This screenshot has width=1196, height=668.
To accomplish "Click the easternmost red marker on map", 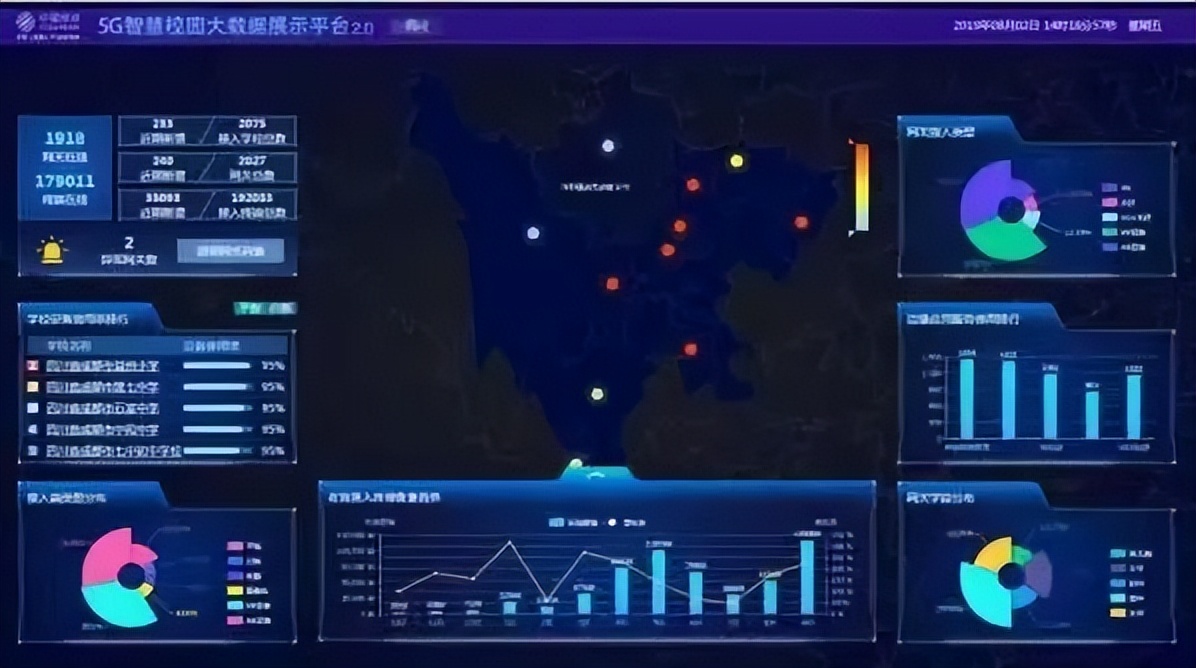I will tap(801, 222).
